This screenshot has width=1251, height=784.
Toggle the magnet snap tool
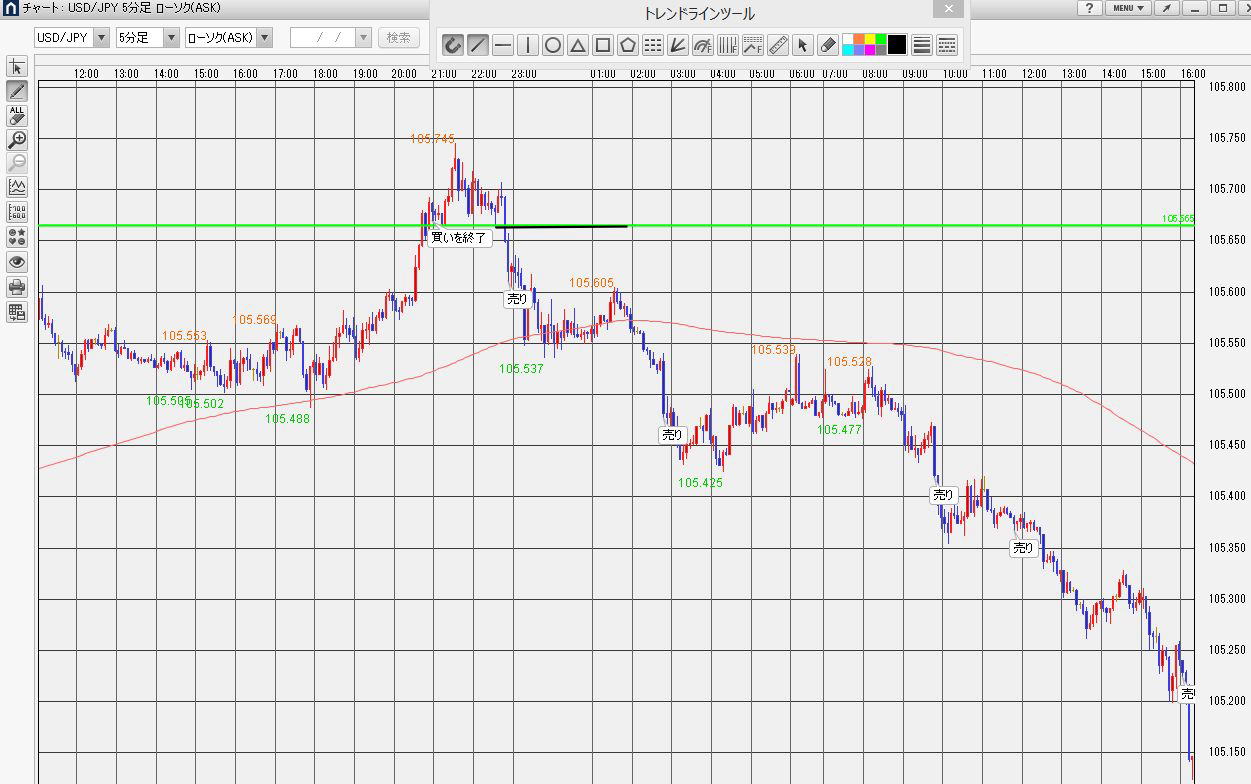(x=453, y=45)
